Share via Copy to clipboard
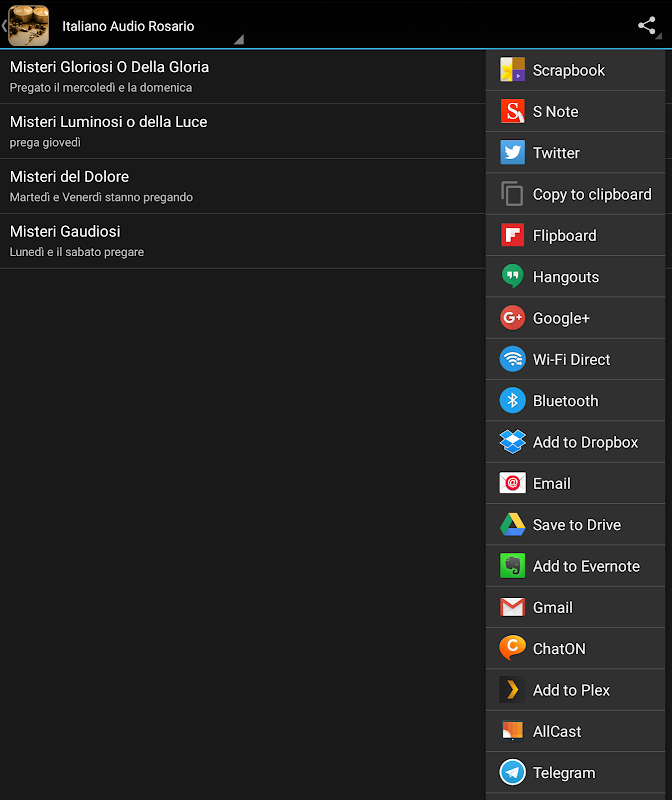The height and width of the screenshot is (800, 672). [591, 195]
